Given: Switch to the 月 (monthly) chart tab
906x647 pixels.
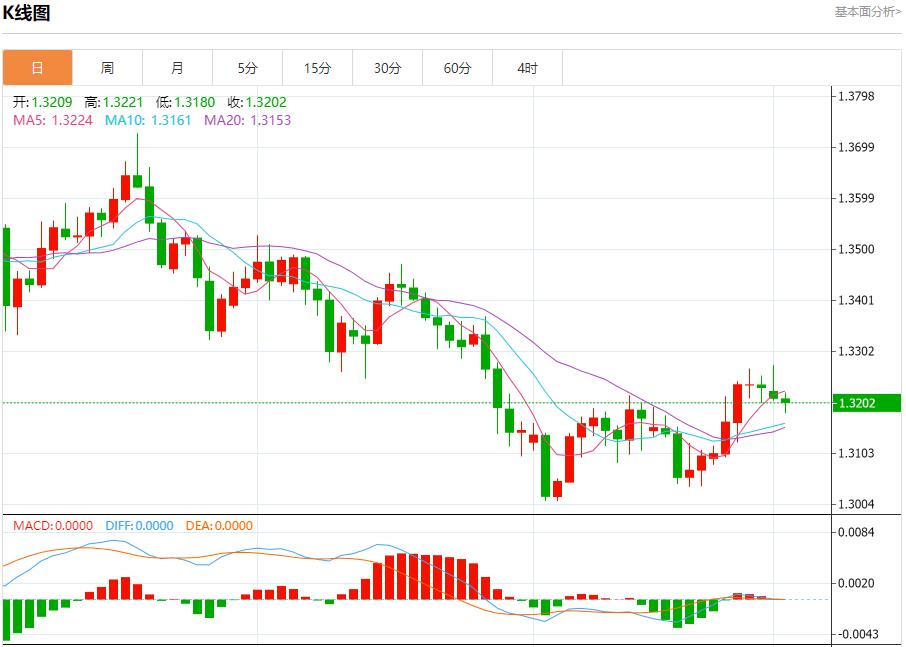Looking at the screenshot, I should click(178, 67).
